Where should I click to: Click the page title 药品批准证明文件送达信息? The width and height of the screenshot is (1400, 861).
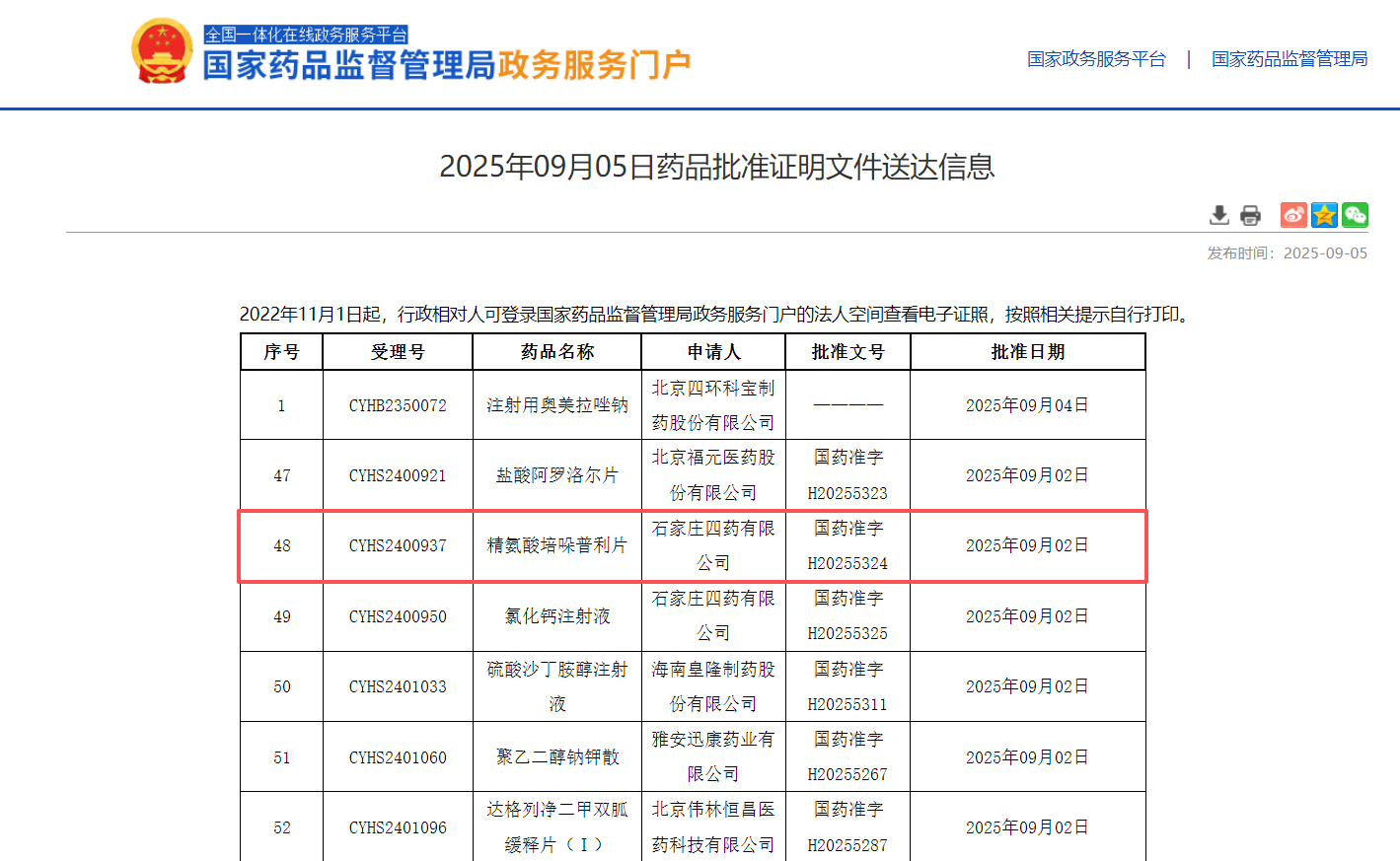pyautogui.click(x=716, y=167)
